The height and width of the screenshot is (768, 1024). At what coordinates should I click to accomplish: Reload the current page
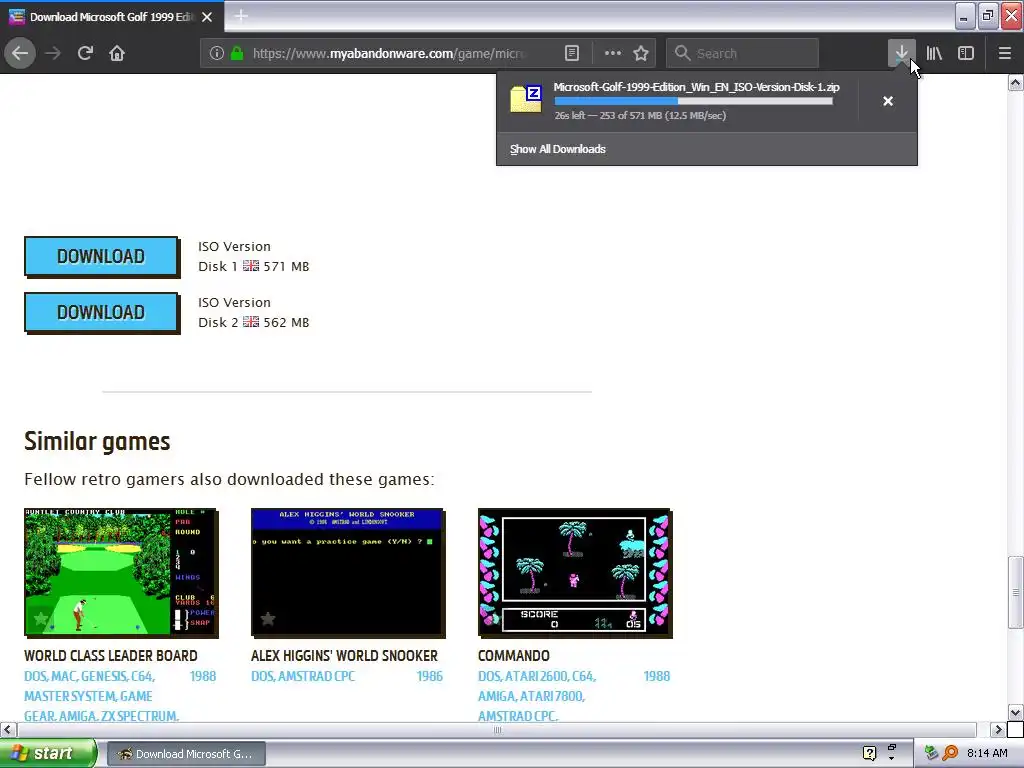pos(85,53)
